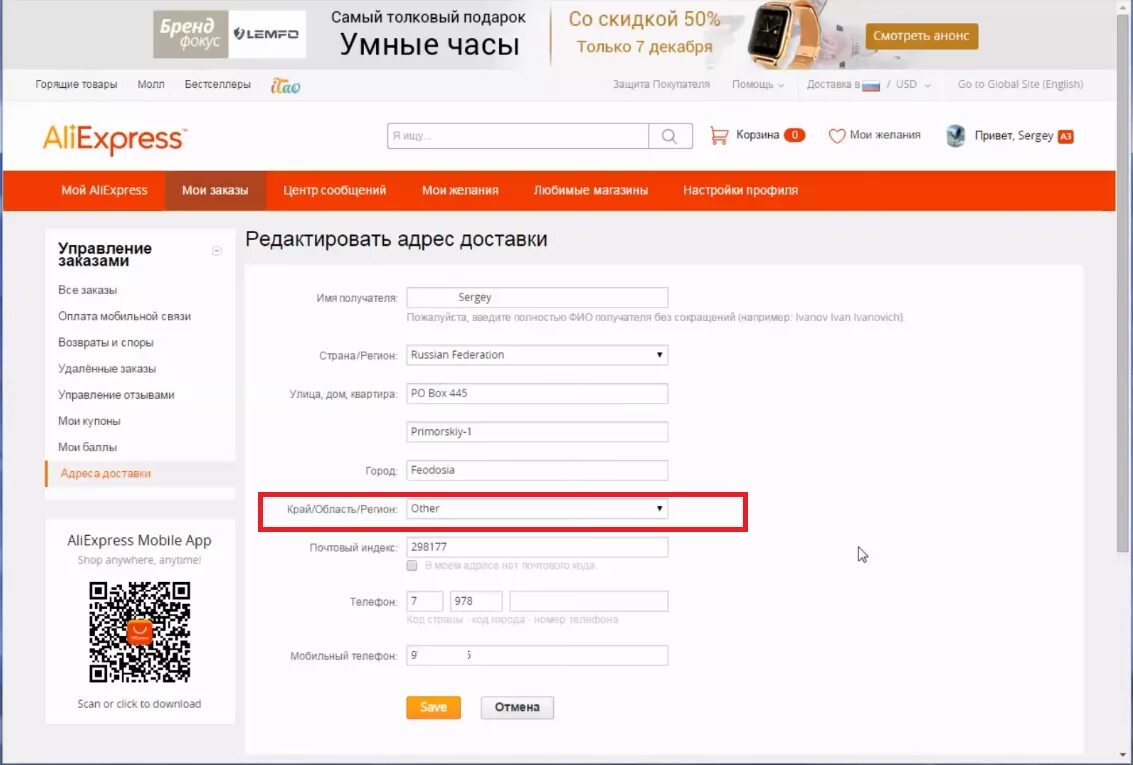Click the search magnifier icon

670,136
